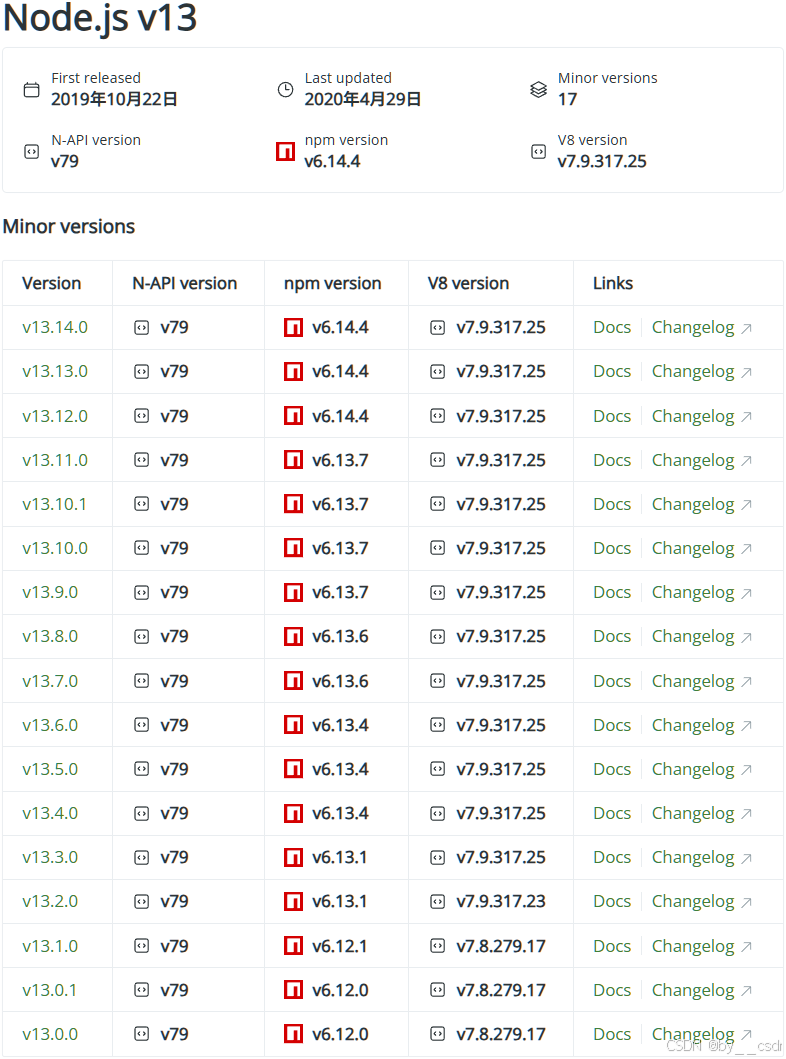786x1059 pixels.
Task: Click the clock icon beside Last updated
Action: tap(286, 89)
